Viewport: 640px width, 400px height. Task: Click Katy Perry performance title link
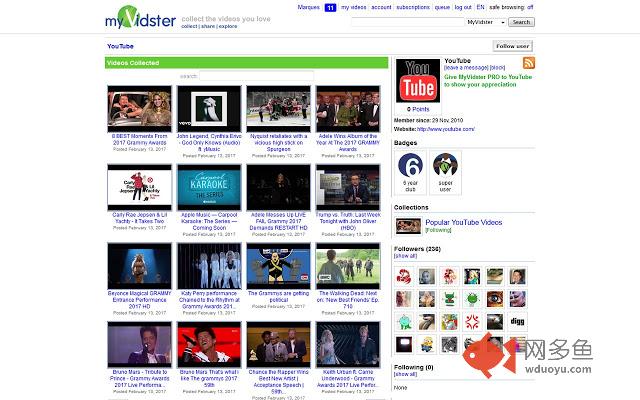pyautogui.click(x=209, y=300)
